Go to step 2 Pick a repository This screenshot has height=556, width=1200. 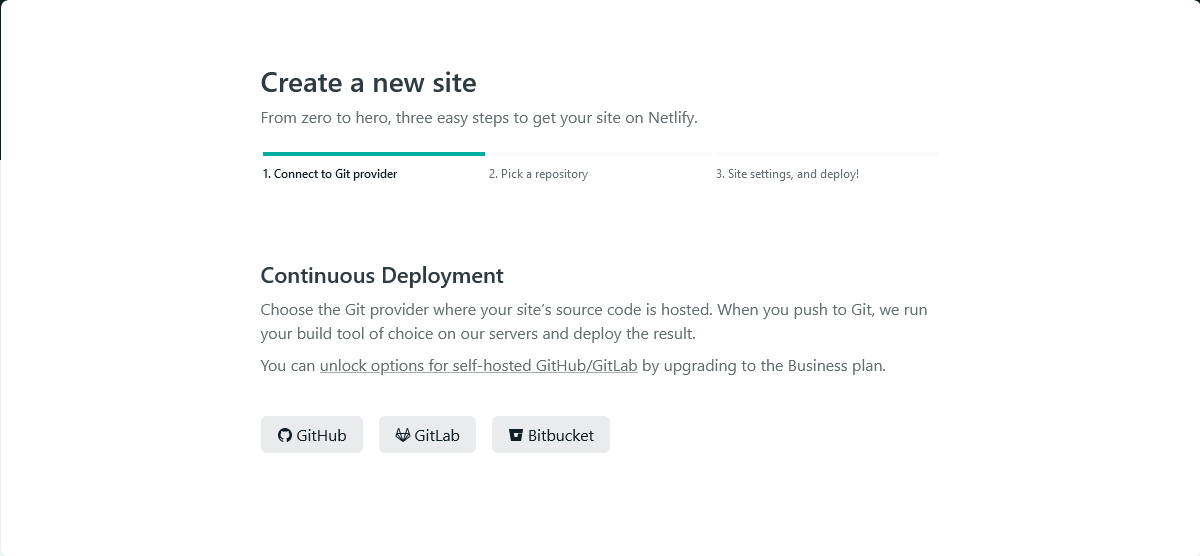pos(538,174)
